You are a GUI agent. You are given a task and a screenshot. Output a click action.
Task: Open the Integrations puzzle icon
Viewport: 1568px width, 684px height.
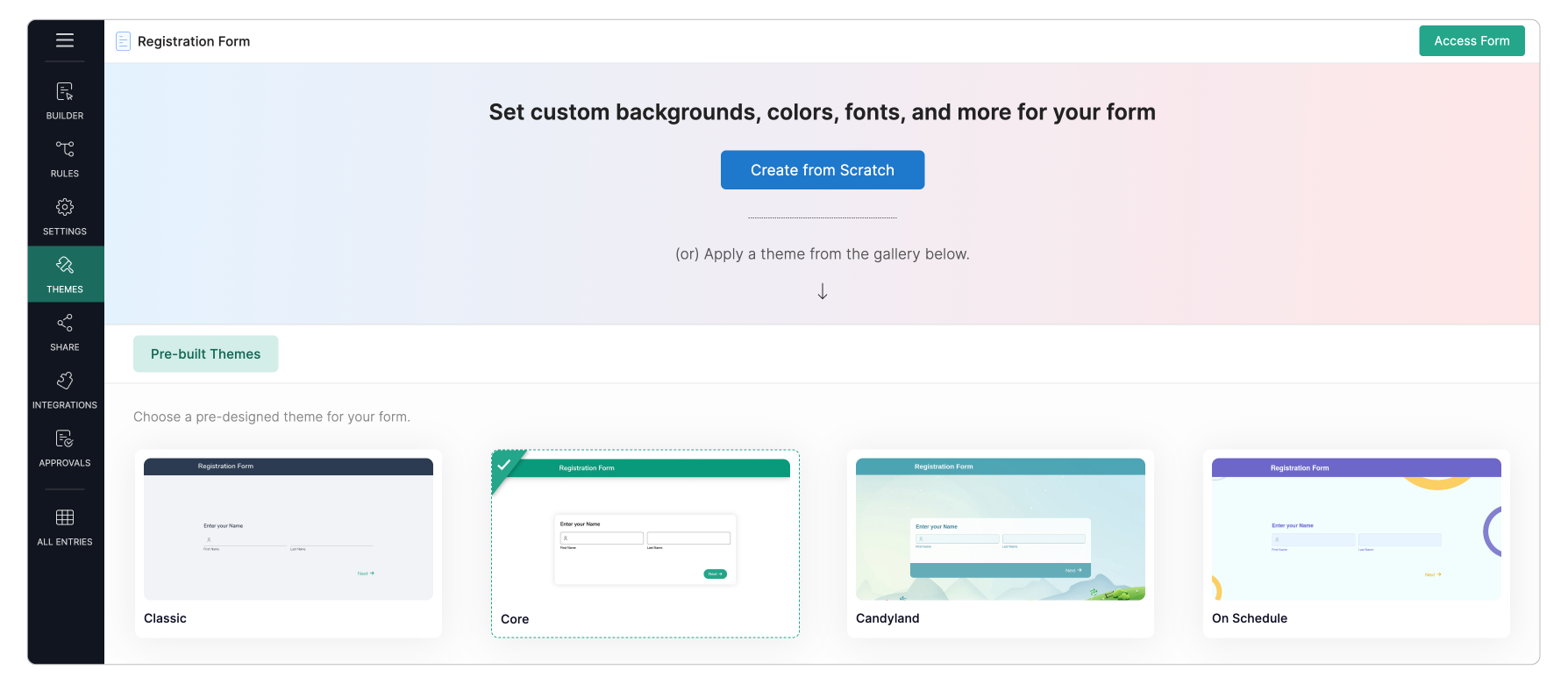point(65,381)
